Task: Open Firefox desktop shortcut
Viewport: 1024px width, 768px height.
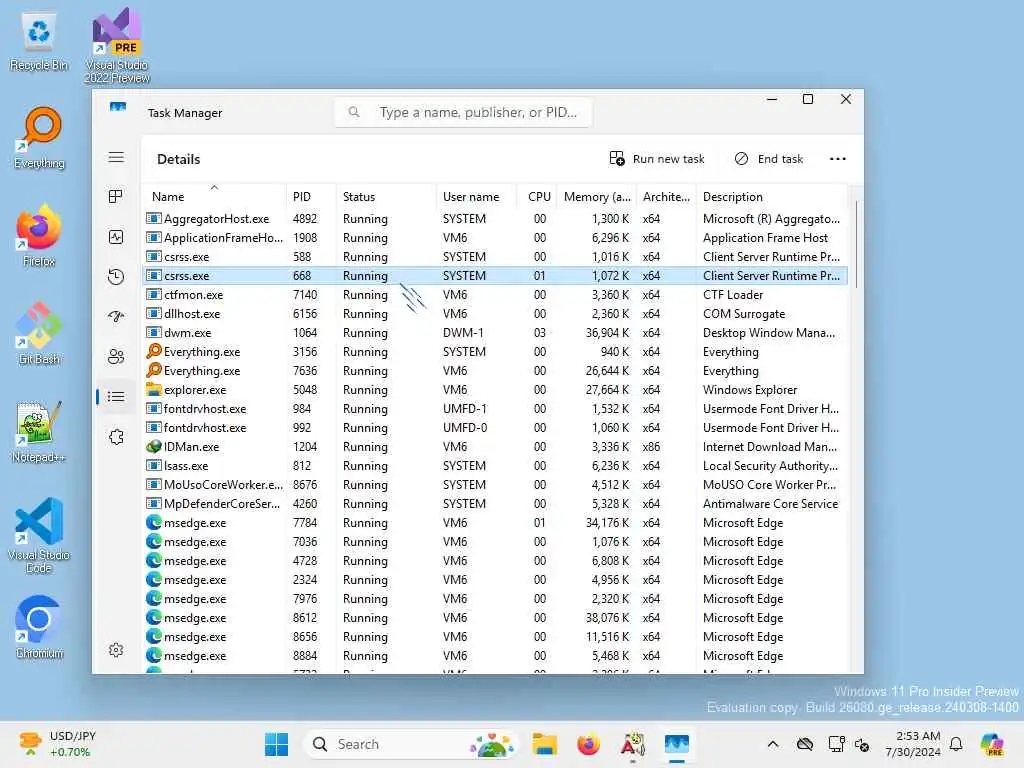Action: (x=39, y=236)
